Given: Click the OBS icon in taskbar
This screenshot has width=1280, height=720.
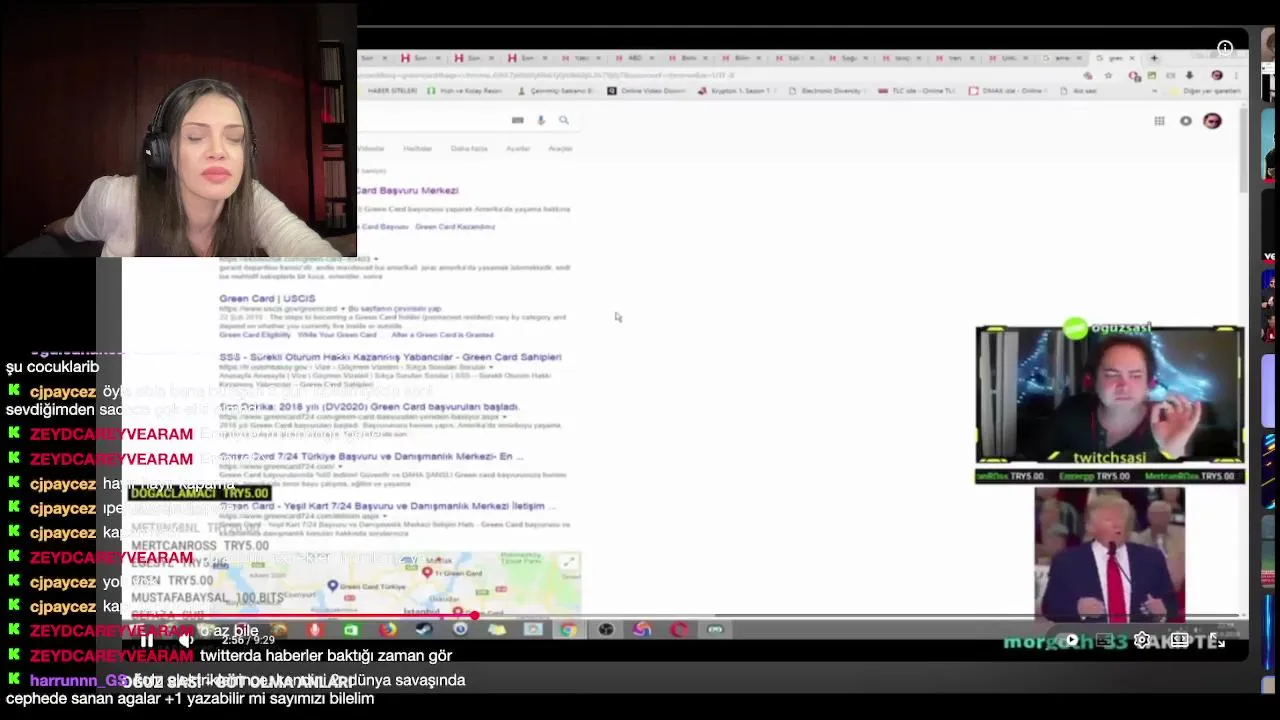Looking at the screenshot, I should (606, 629).
